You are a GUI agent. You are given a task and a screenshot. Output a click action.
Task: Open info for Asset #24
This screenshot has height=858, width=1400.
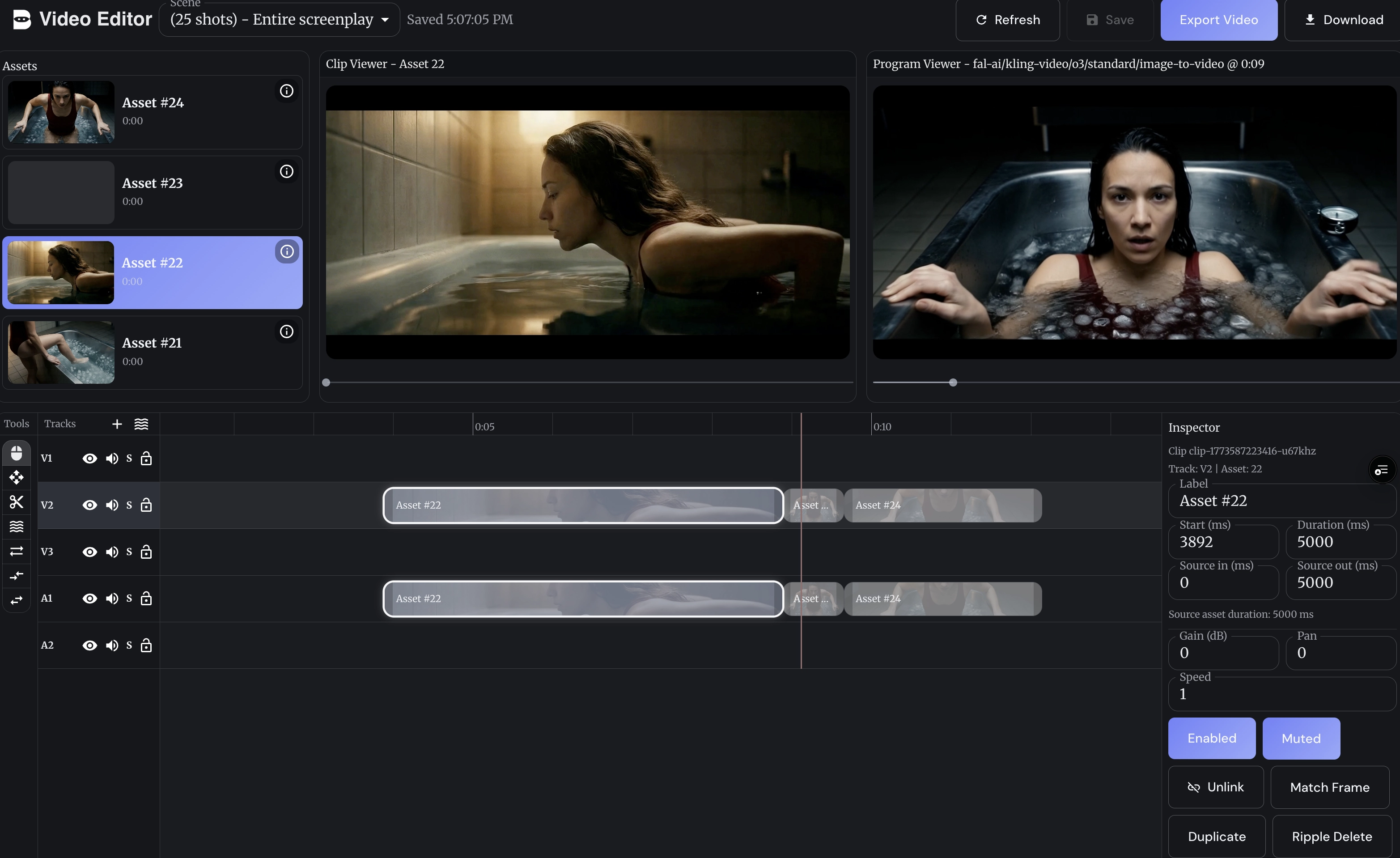pyautogui.click(x=286, y=91)
